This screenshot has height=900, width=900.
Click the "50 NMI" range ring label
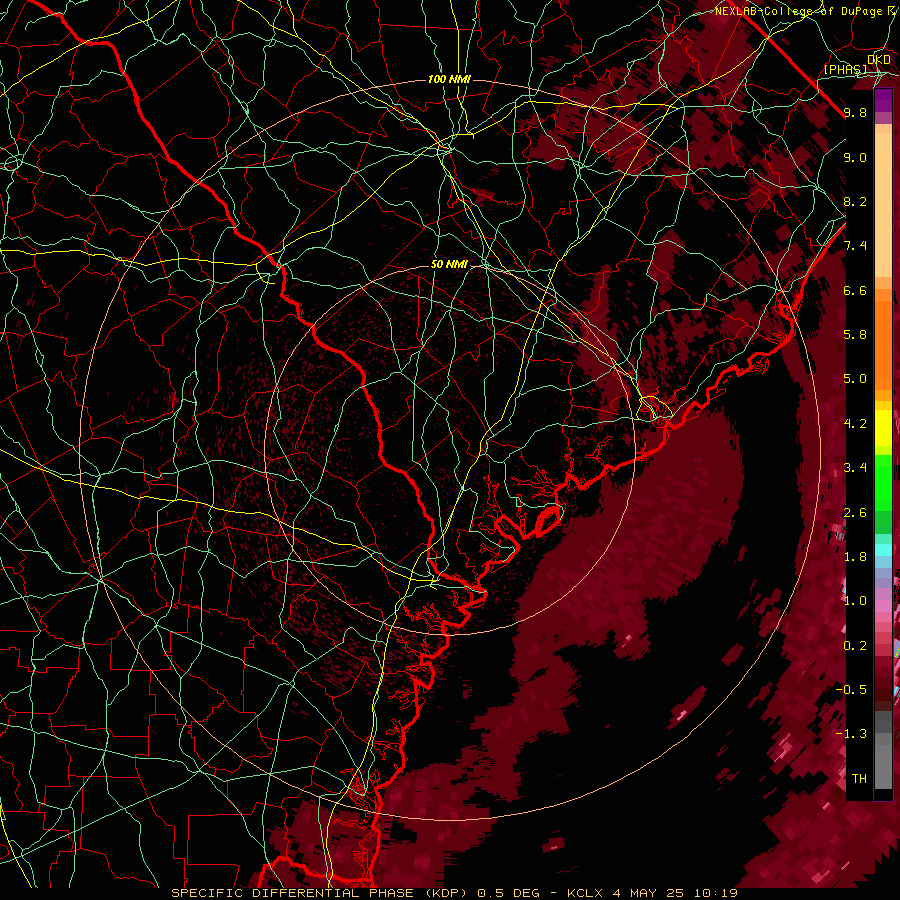pyautogui.click(x=449, y=264)
